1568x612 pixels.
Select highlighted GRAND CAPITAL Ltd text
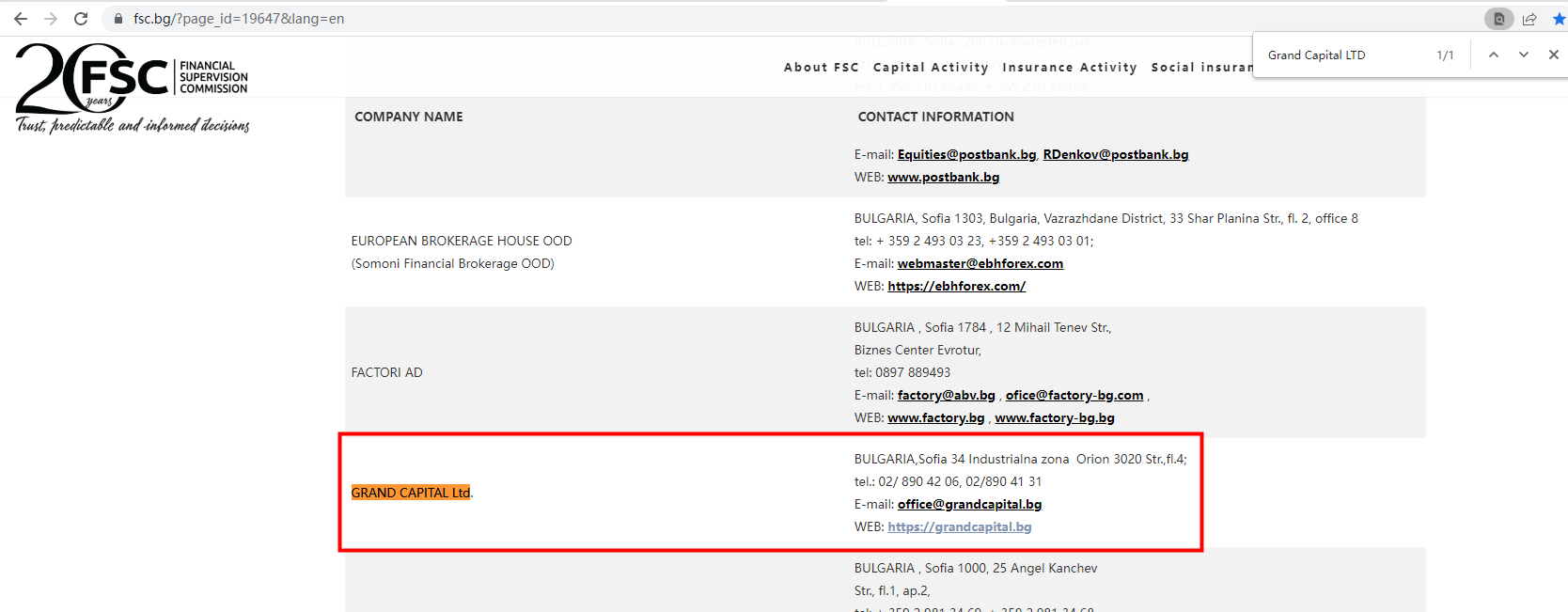[411, 493]
